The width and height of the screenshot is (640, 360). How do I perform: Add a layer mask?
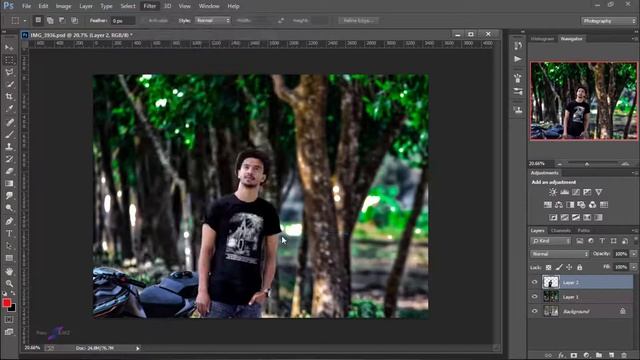coord(574,356)
